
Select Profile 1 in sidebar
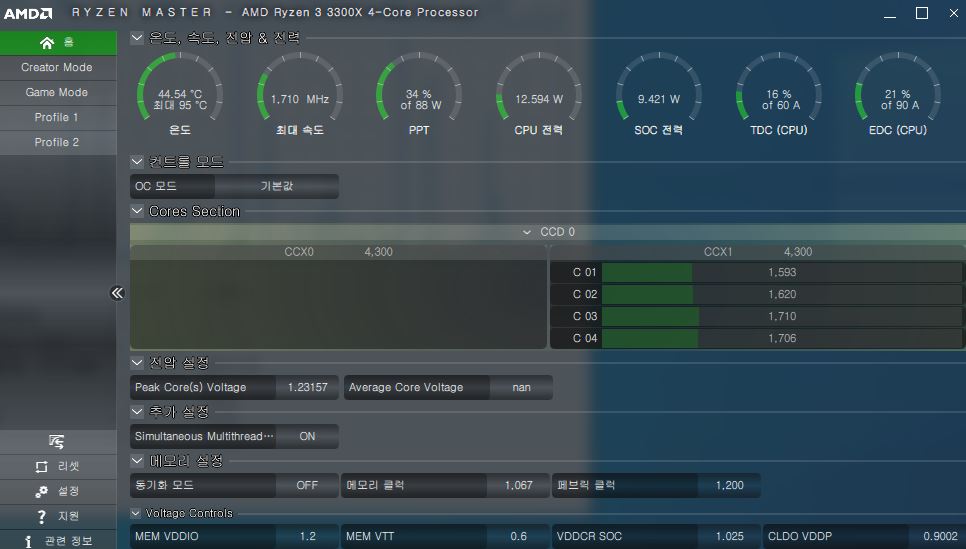58,118
